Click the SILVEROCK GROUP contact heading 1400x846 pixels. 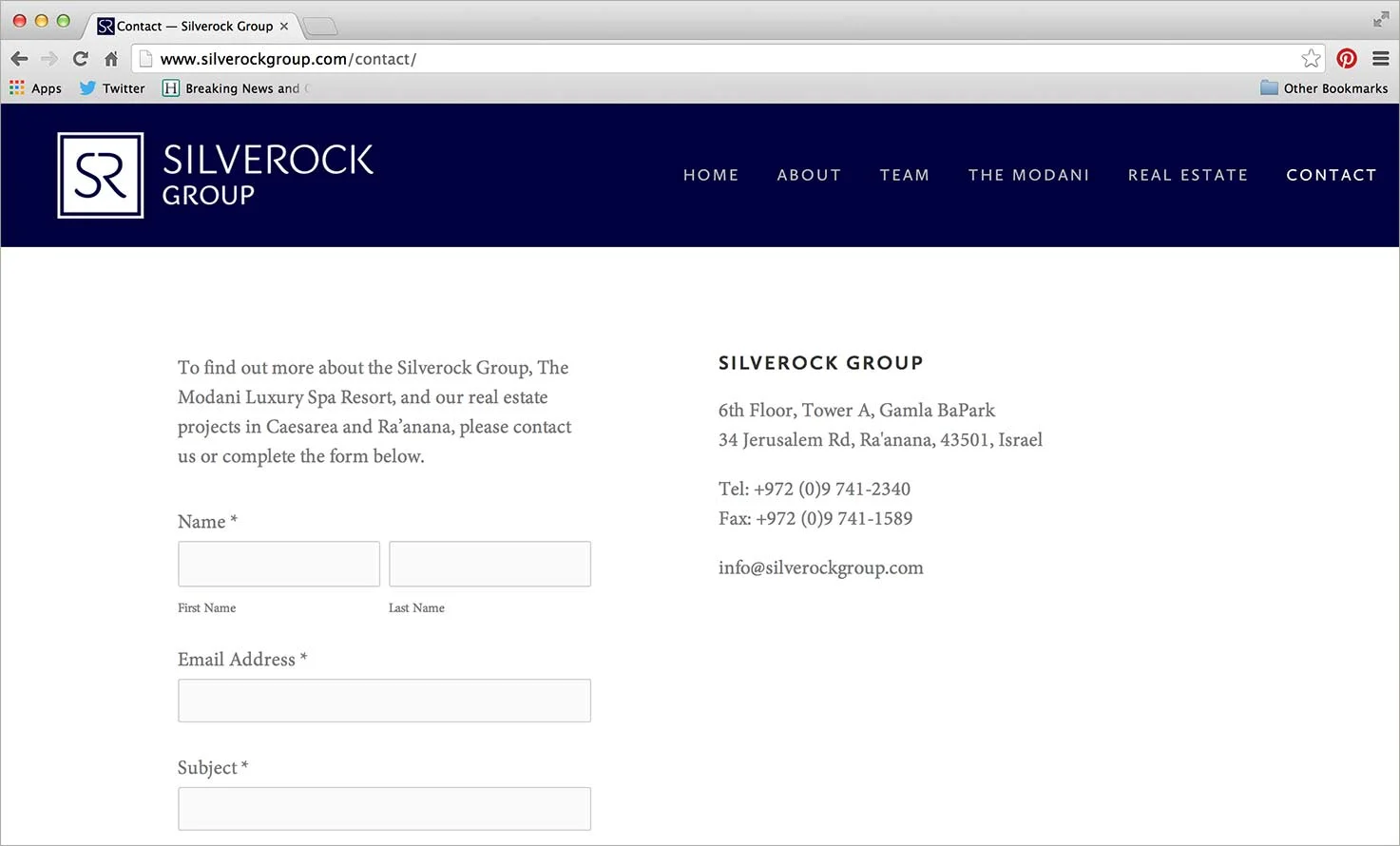(x=821, y=363)
